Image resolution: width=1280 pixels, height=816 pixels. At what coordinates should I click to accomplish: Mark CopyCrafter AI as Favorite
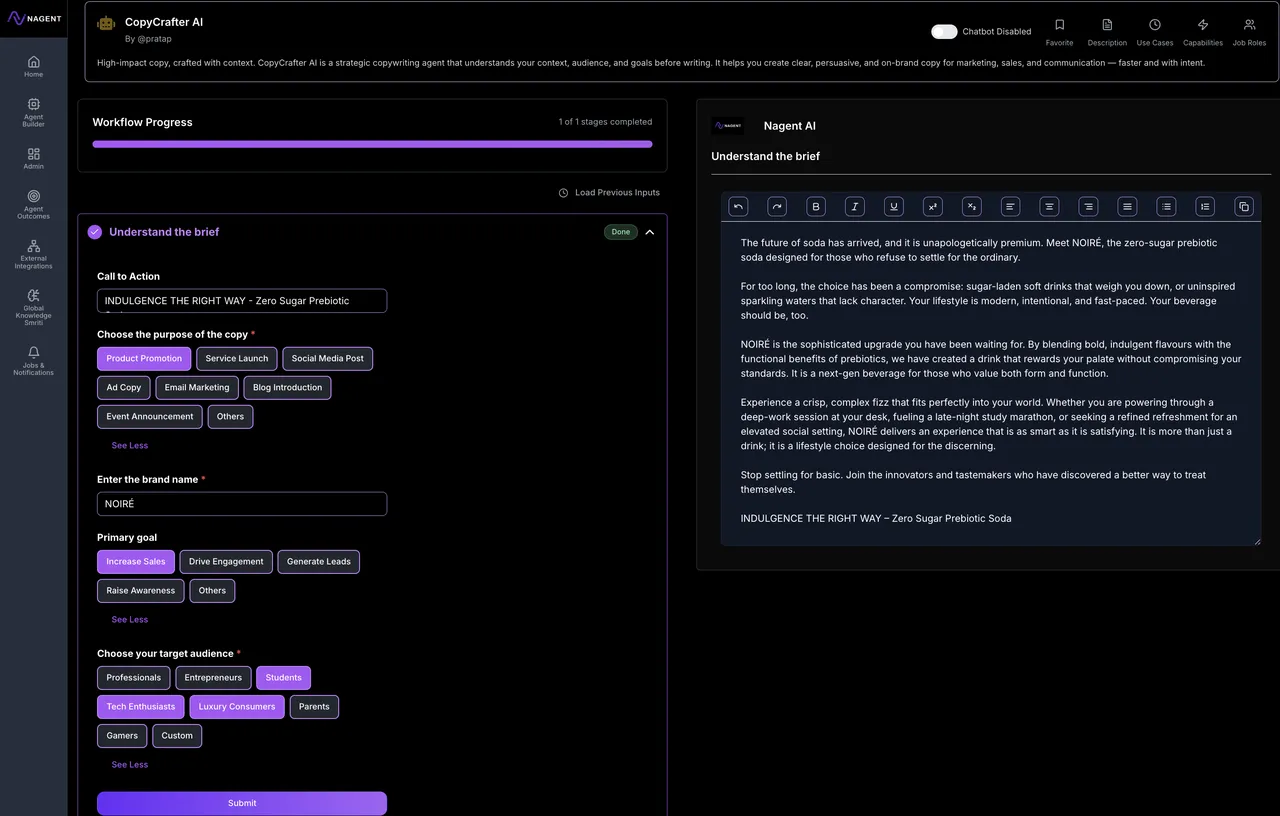pyautogui.click(x=1059, y=31)
